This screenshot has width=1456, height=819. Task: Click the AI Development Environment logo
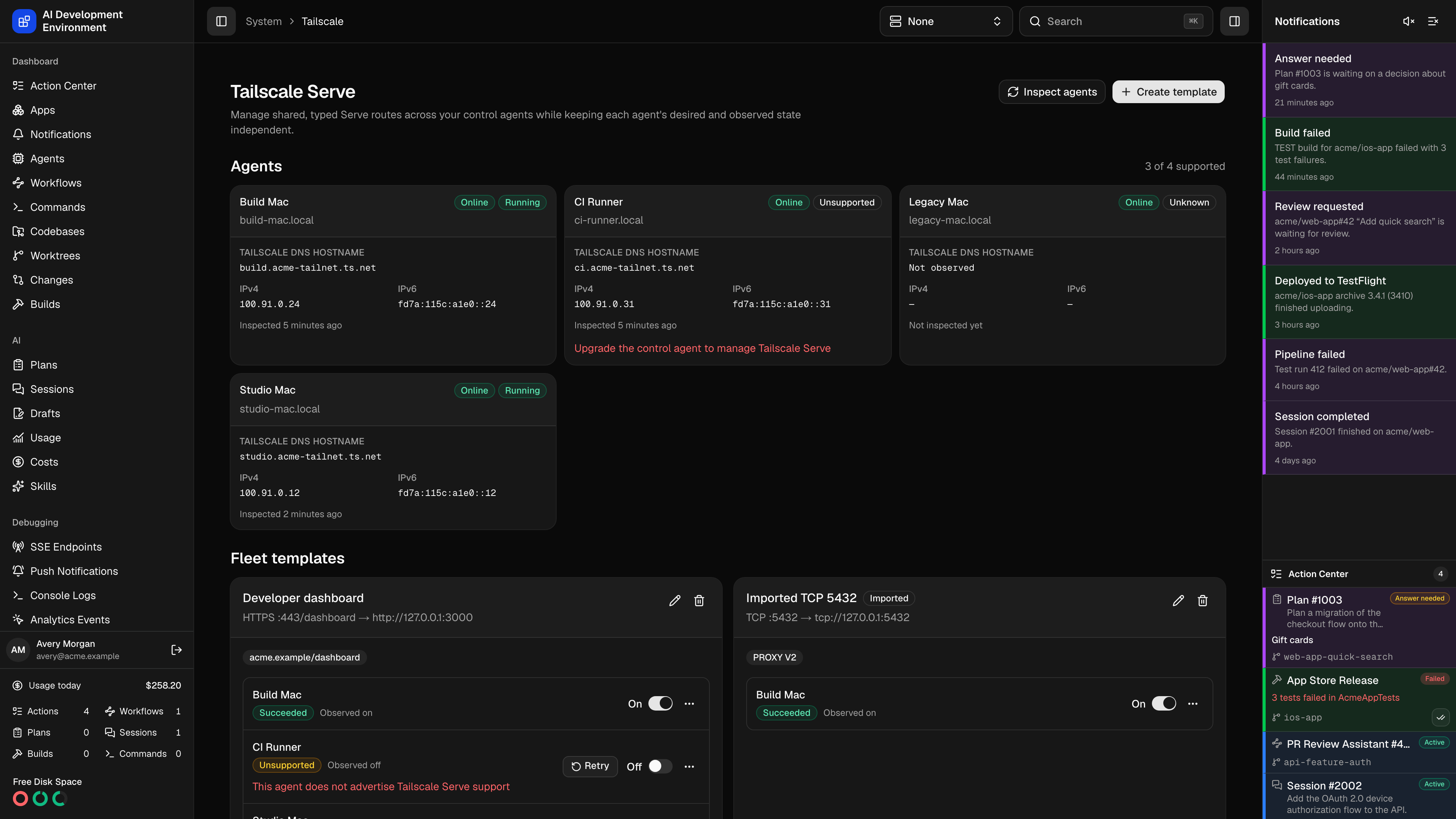pyautogui.click(x=24, y=21)
